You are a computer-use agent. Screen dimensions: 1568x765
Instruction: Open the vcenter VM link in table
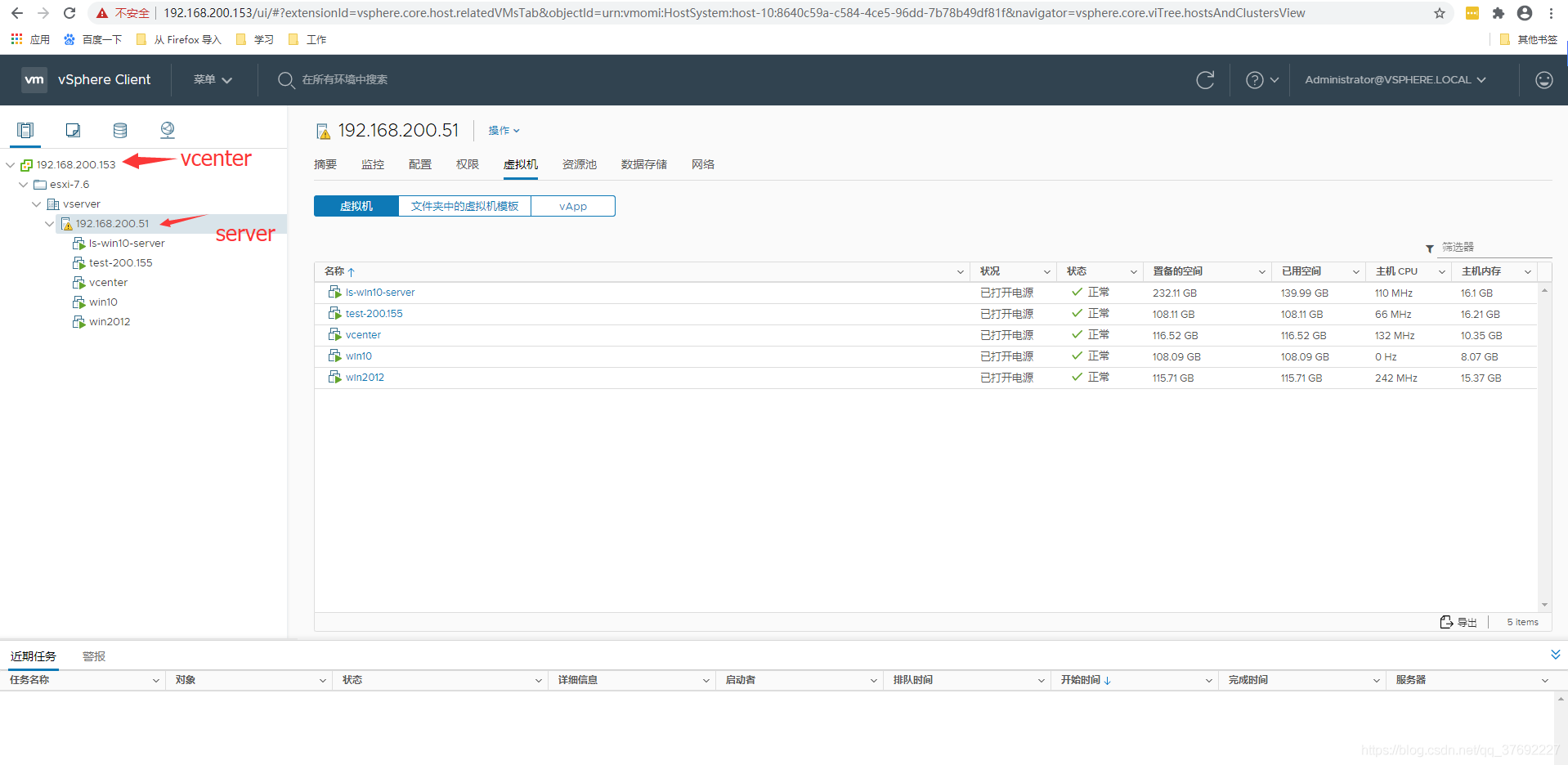363,335
